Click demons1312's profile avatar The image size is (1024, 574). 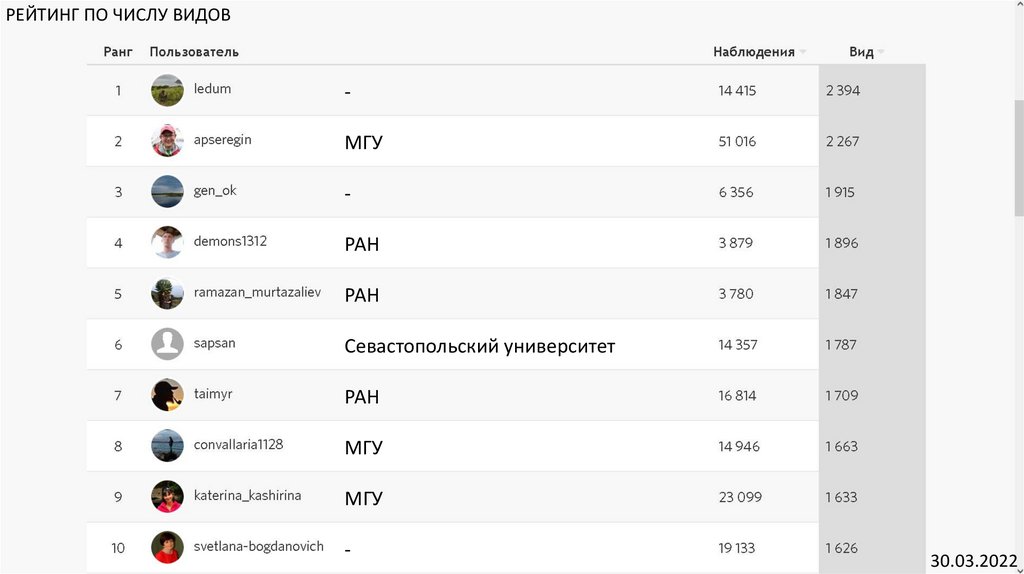click(167, 243)
